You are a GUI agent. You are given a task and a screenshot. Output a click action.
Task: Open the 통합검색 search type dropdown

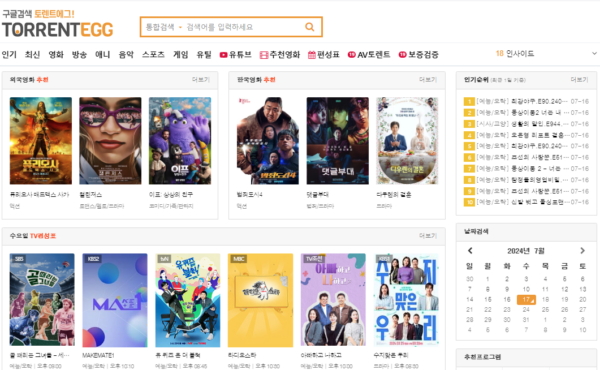(163, 27)
